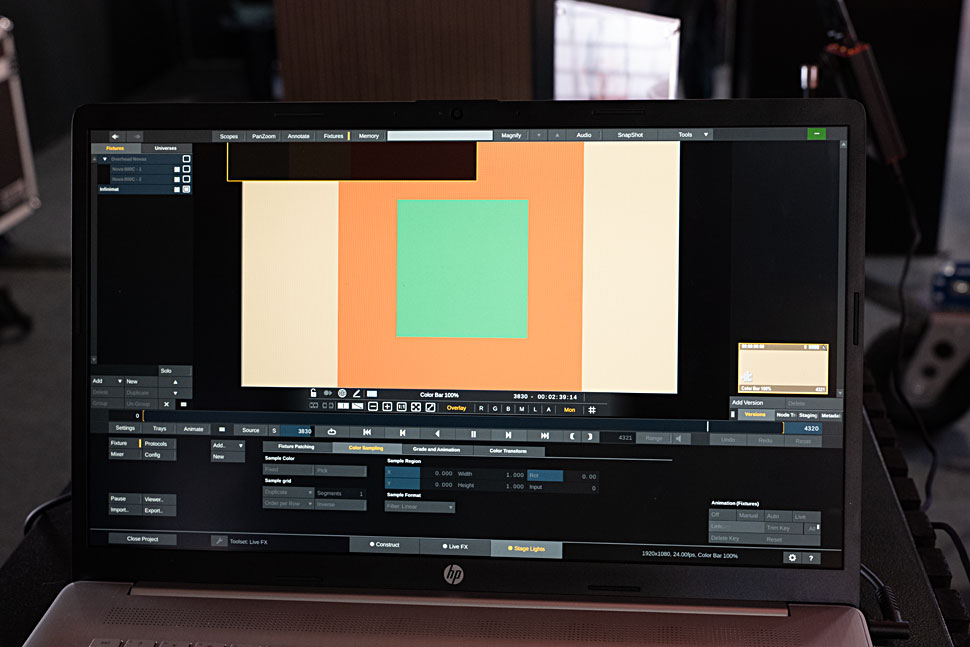Toggle the L luminance view
Screen dimensions: 970x647
[x=535, y=409]
